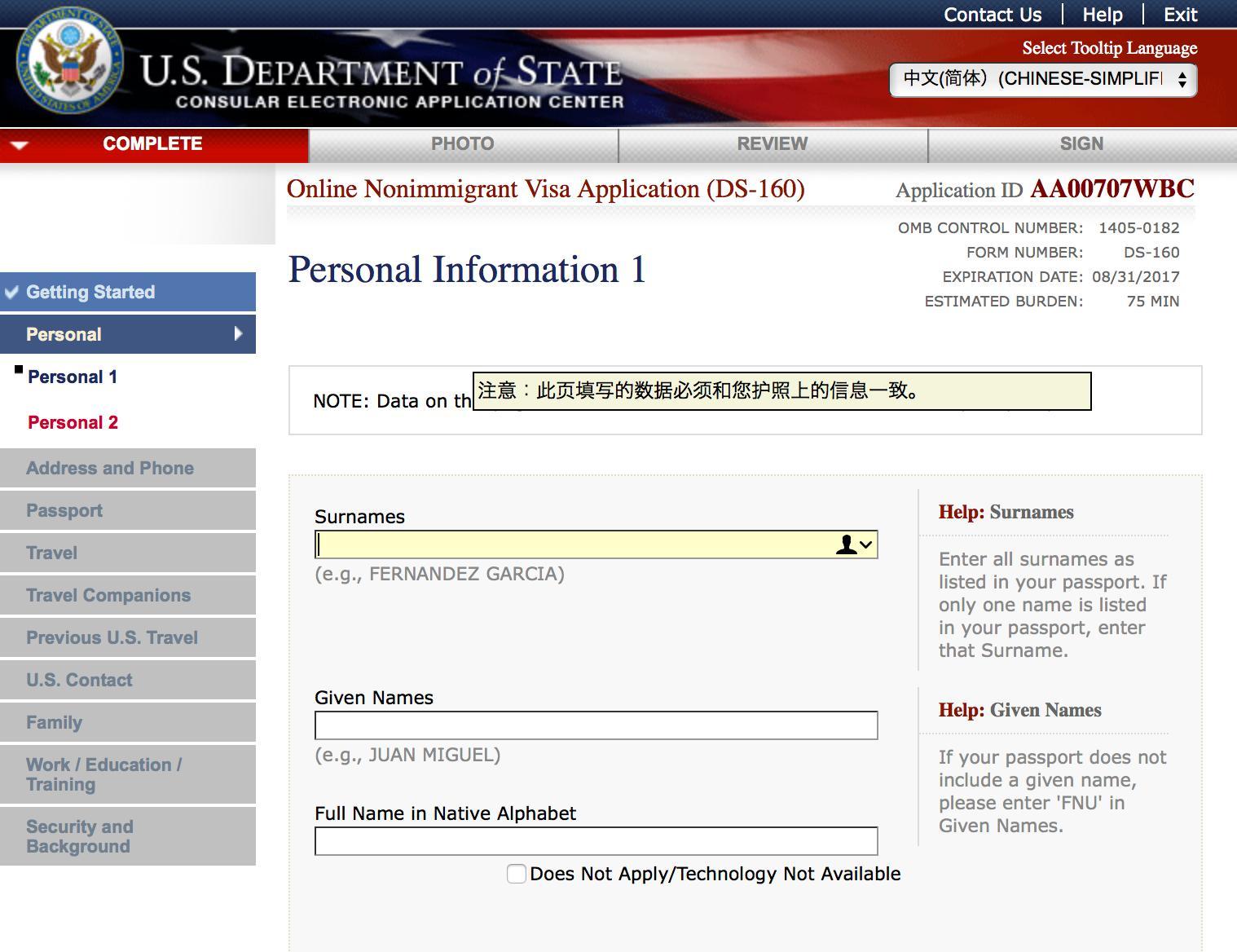This screenshot has height=952, width=1237.
Task: Open the Work / Education / Training section
Action: click(x=128, y=774)
